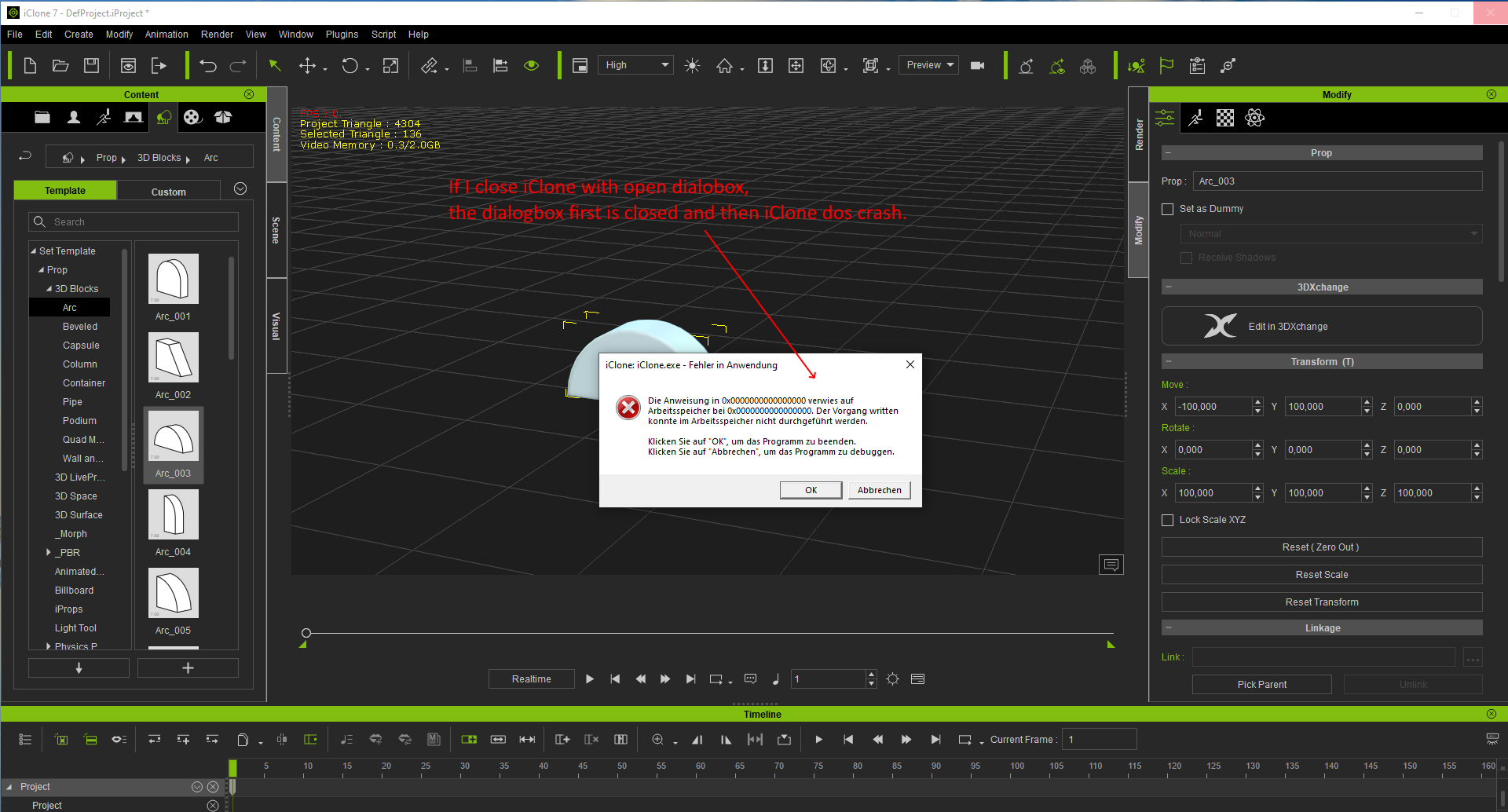The width and height of the screenshot is (1508, 812).
Task: Click the Play button in playback bar
Action: click(x=590, y=679)
